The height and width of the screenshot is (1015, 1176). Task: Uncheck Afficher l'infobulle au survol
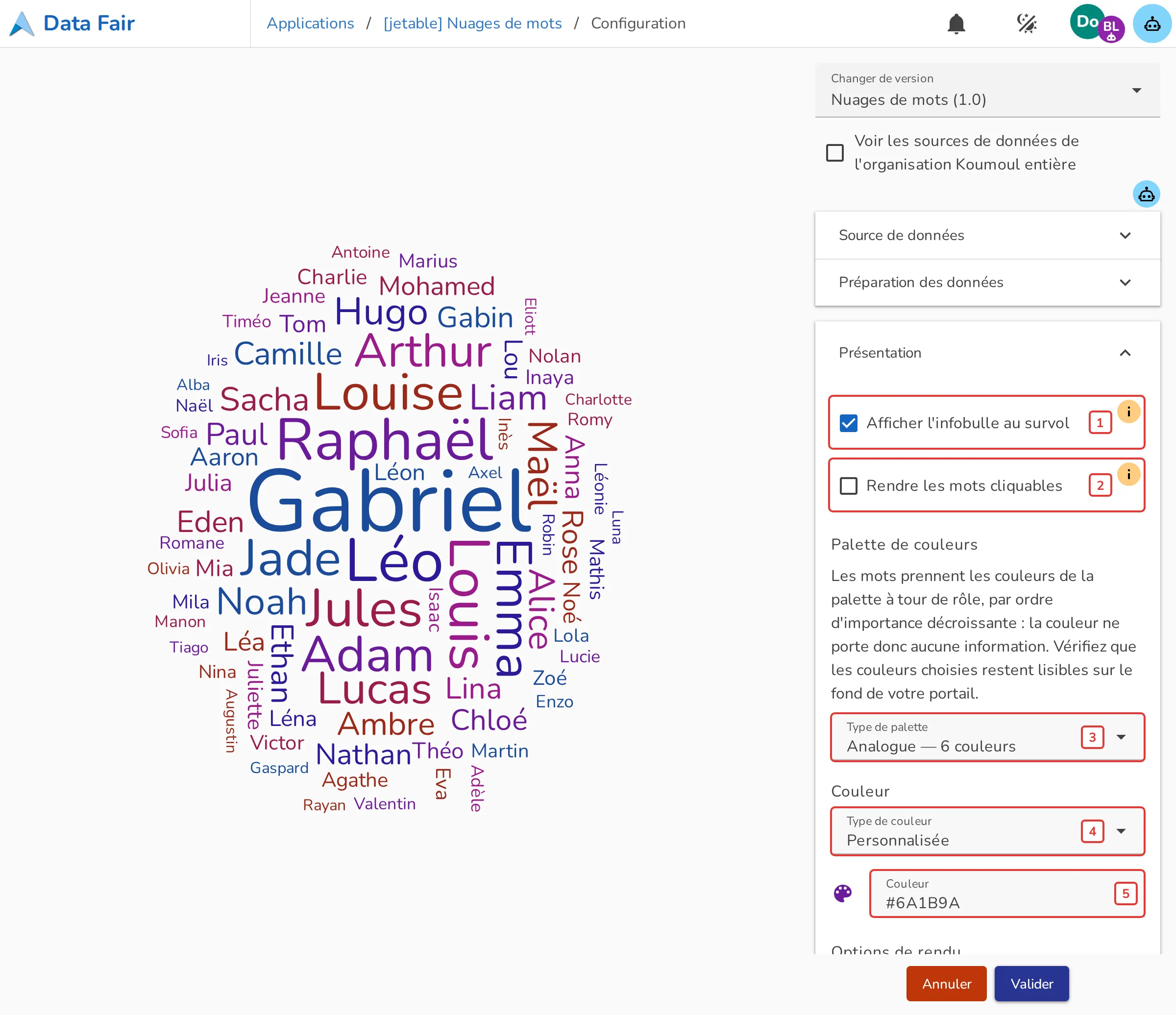point(849,423)
